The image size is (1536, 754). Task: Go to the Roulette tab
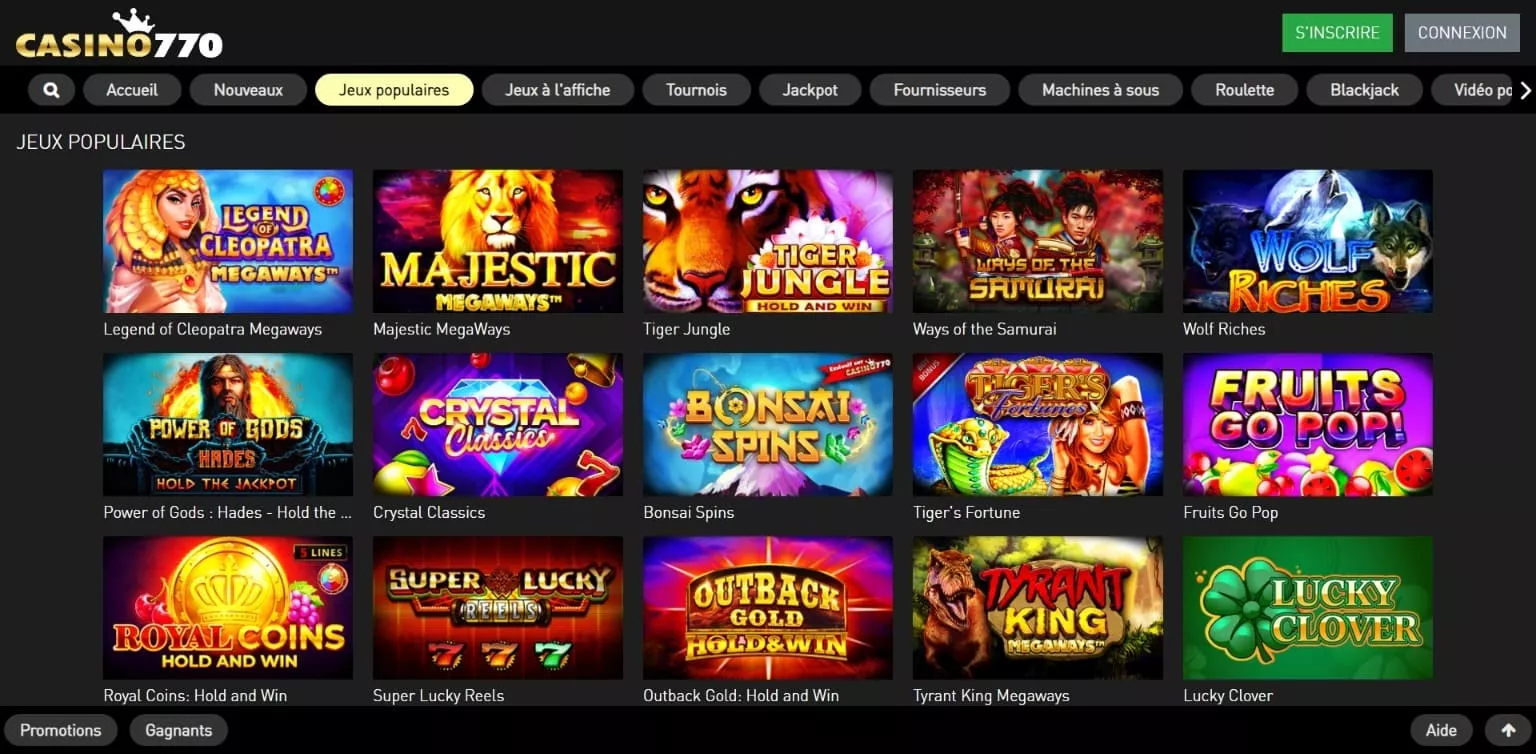1245,90
